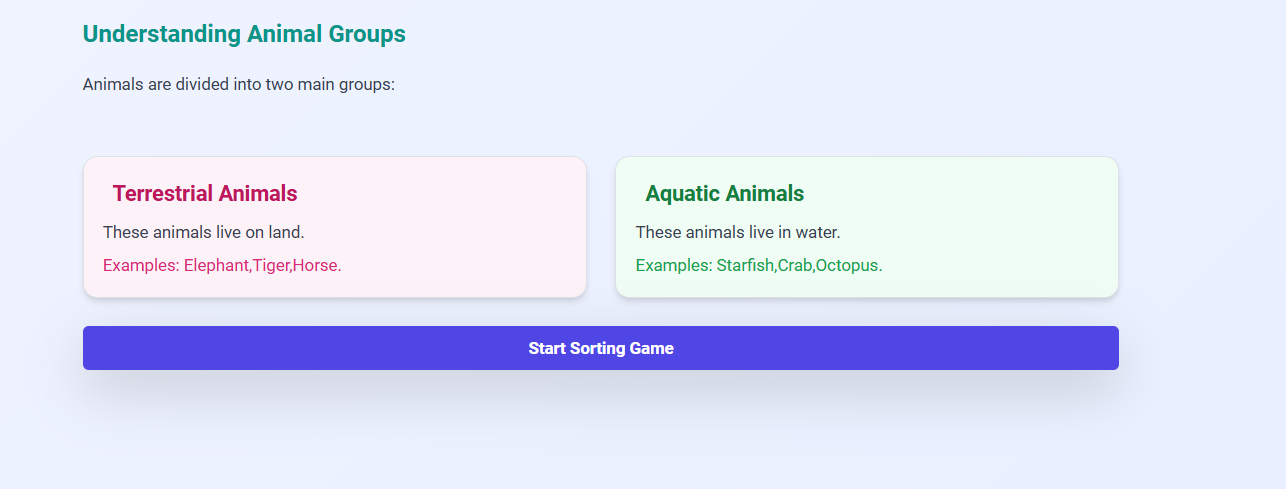The image size is (1286, 489).
Task: Click the word Tiger in examples
Action: coord(270,265)
